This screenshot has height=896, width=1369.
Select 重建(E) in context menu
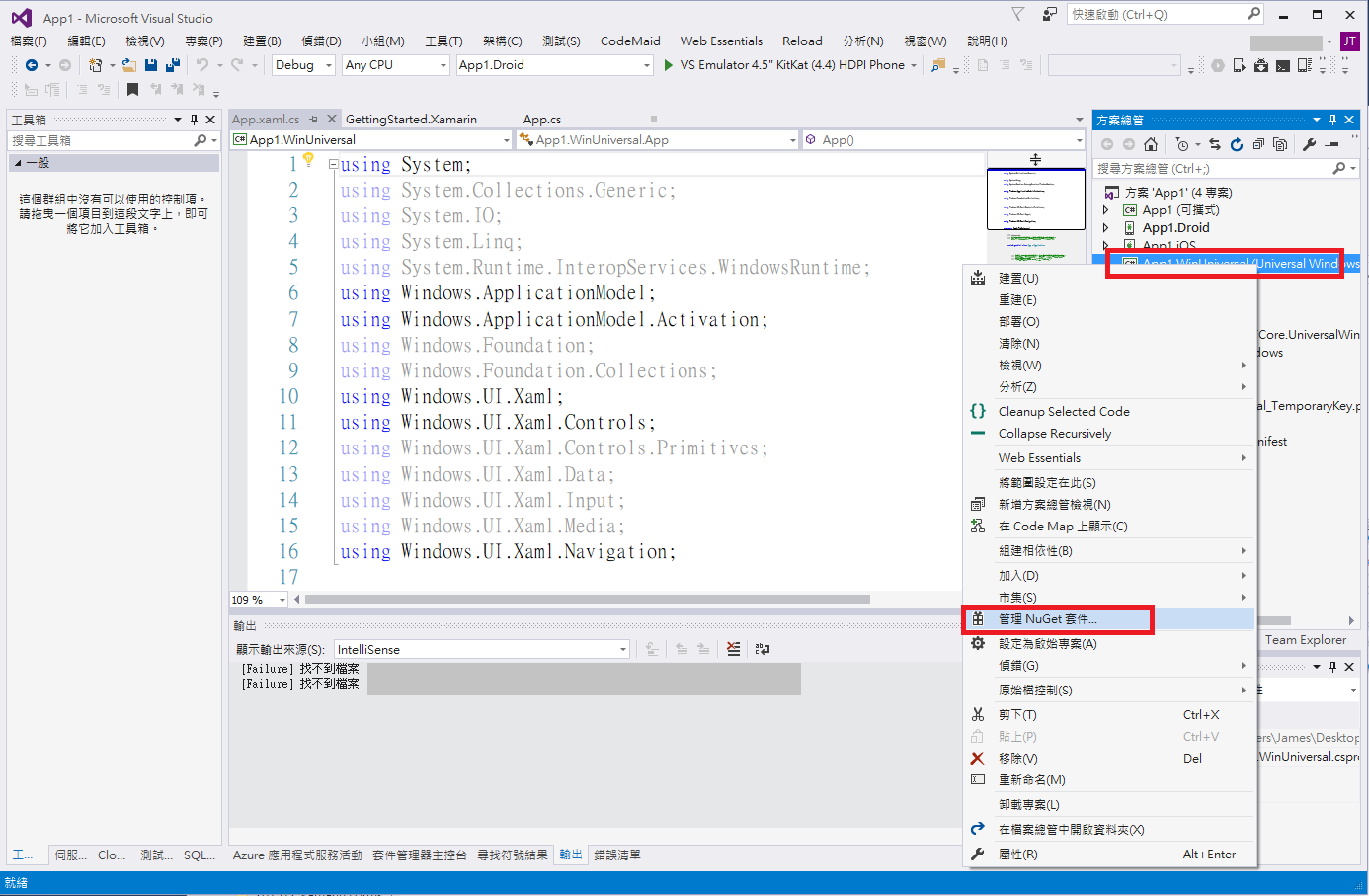(x=1109, y=300)
